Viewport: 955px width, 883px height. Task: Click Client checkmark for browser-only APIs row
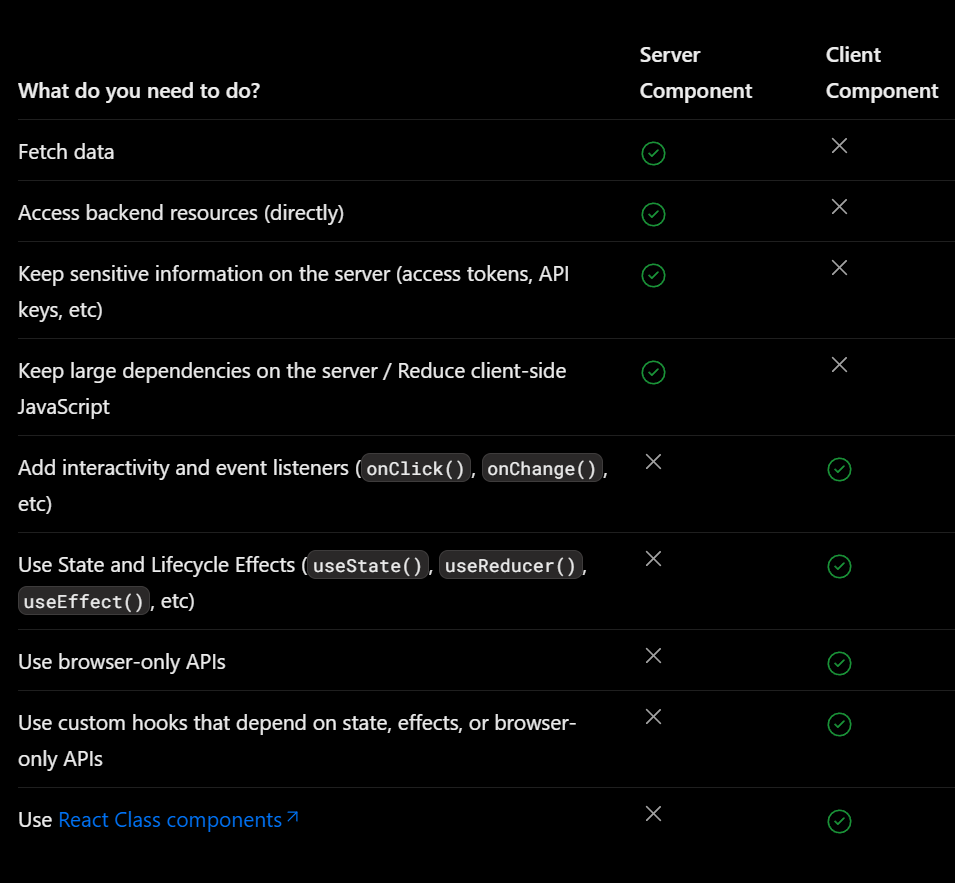pyautogui.click(x=839, y=663)
